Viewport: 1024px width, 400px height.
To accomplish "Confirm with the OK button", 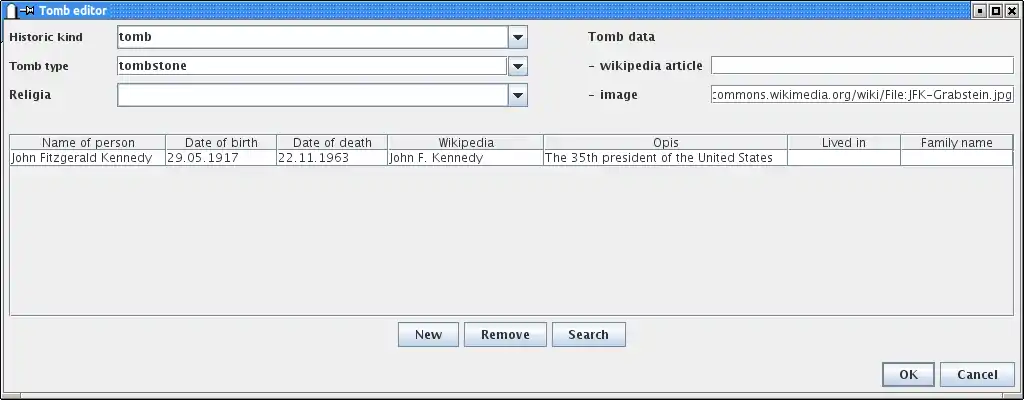I will coord(908,374).
